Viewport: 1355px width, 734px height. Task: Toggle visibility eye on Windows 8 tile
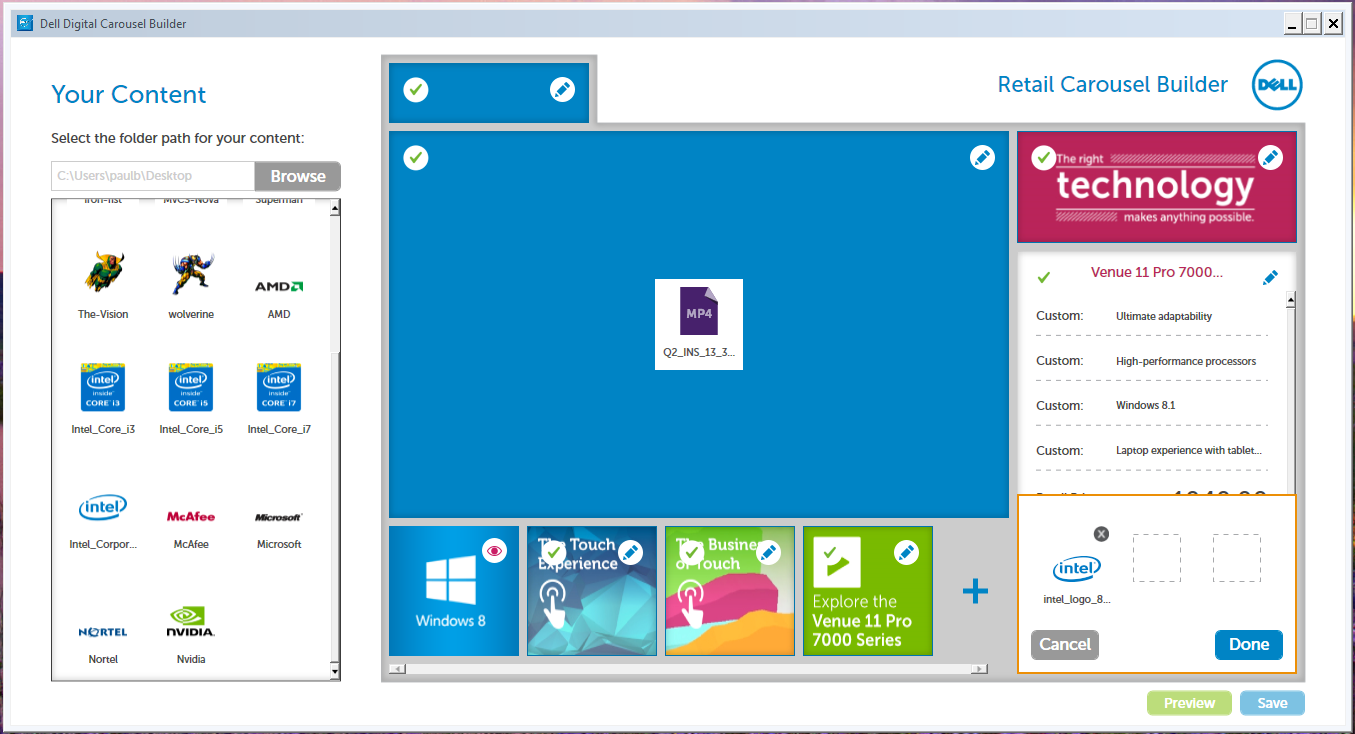[494, 550]
